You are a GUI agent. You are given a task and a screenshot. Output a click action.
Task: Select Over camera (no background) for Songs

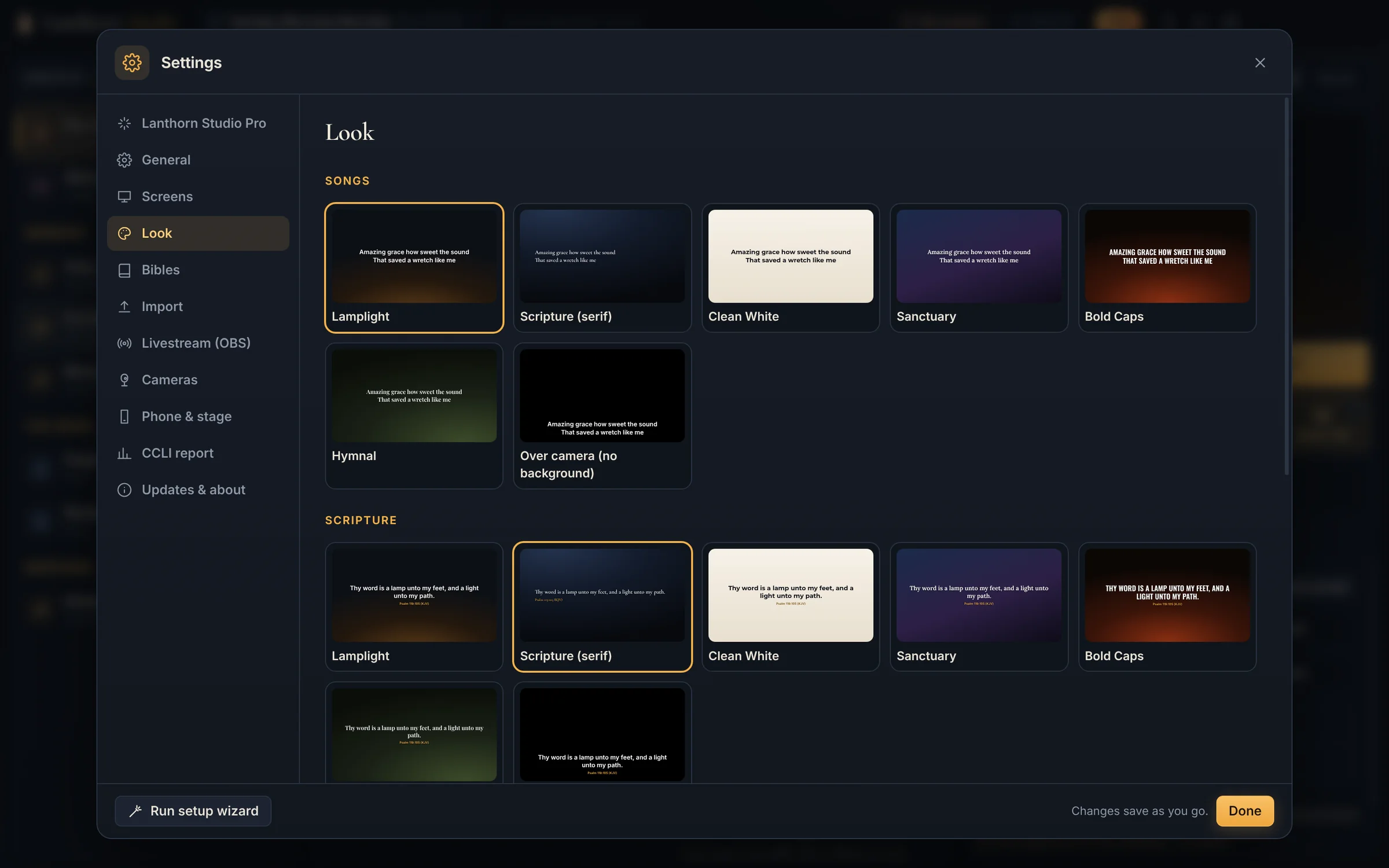coord(602,416)
